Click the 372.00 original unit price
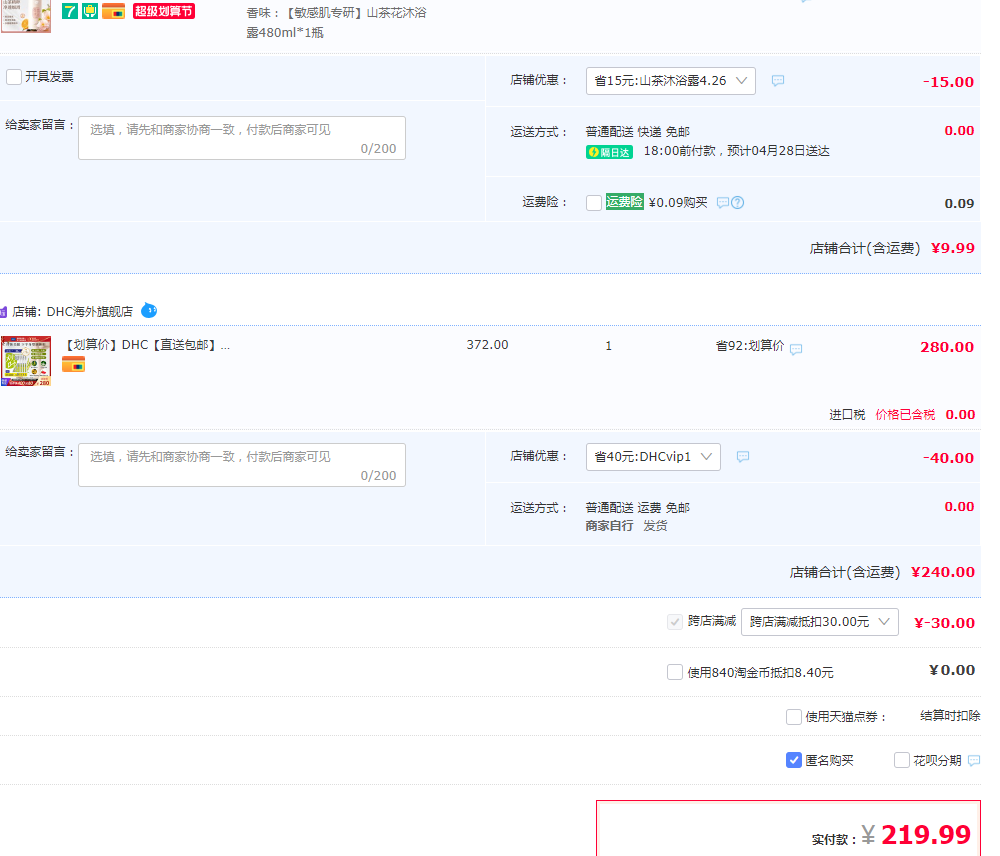Image resolution: width=1000 pixels, height=856 pixels. (x=487, y=345)
